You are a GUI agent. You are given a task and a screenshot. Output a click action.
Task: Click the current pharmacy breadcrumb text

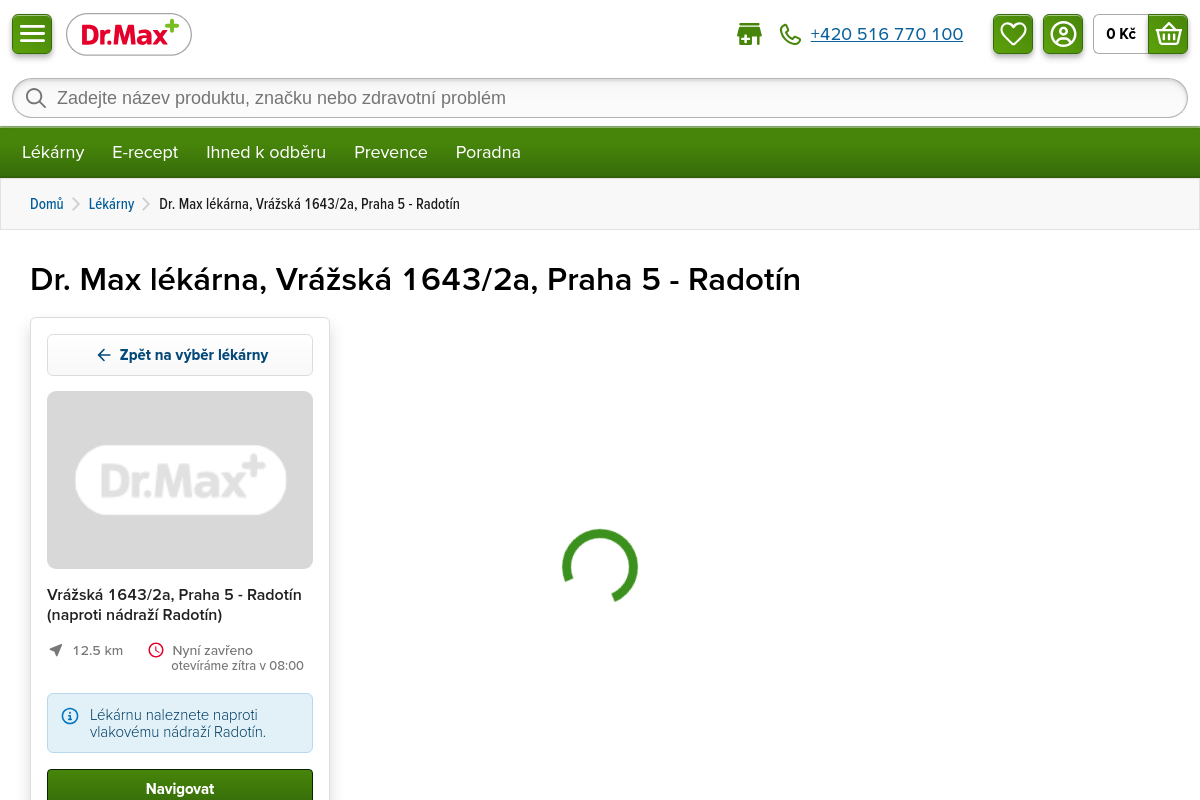point(309,204)
